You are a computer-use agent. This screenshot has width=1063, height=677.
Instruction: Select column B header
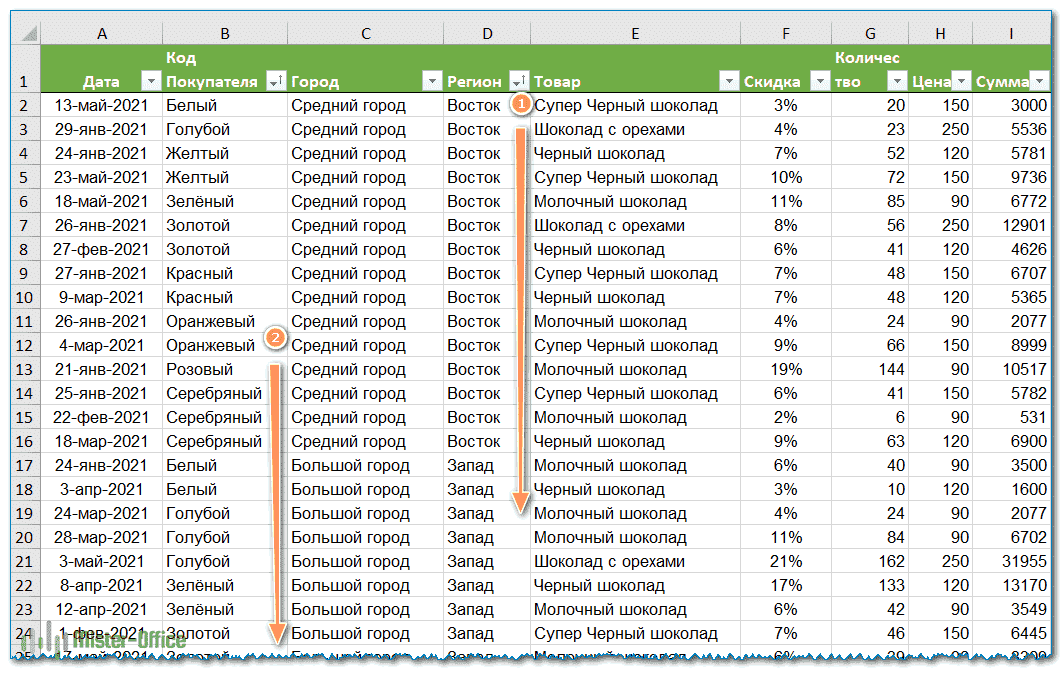click(x=224, y=34)
